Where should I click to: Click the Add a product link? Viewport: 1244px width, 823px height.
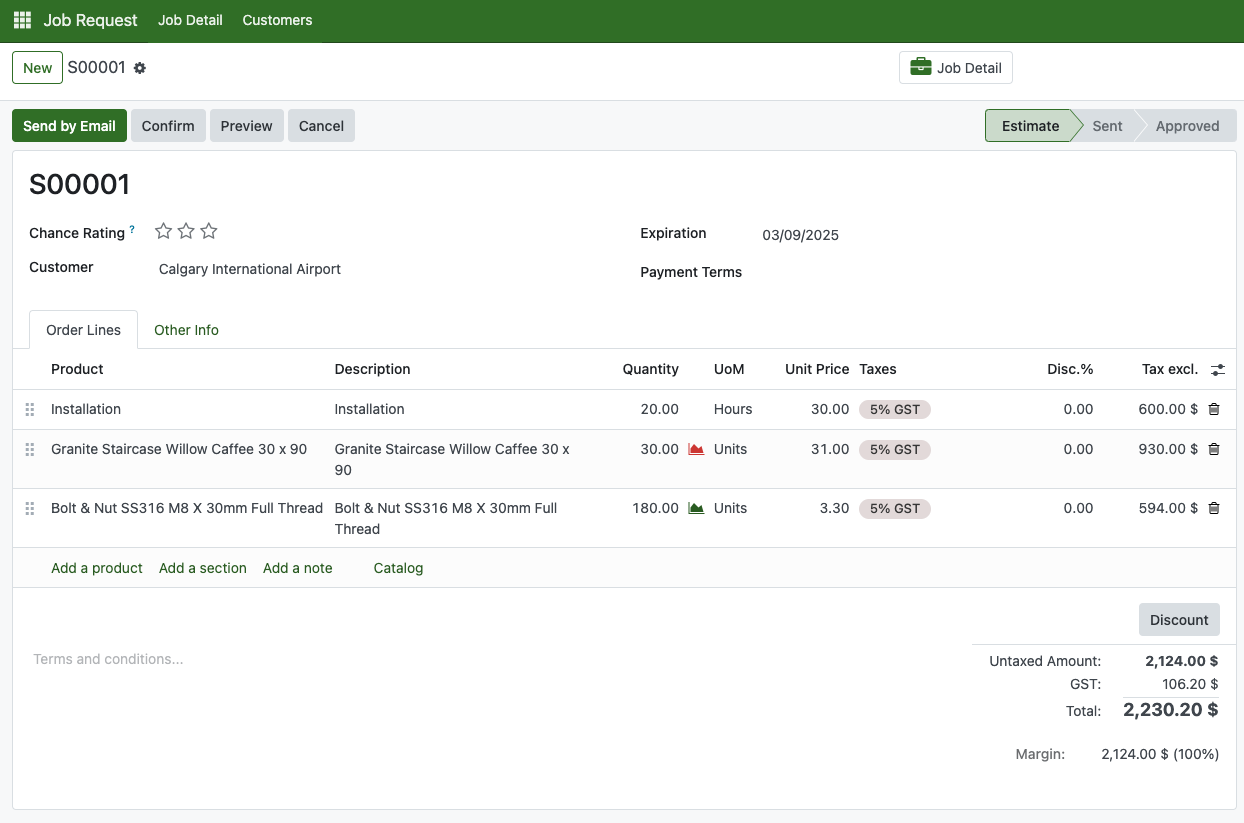tap(97, 568)
